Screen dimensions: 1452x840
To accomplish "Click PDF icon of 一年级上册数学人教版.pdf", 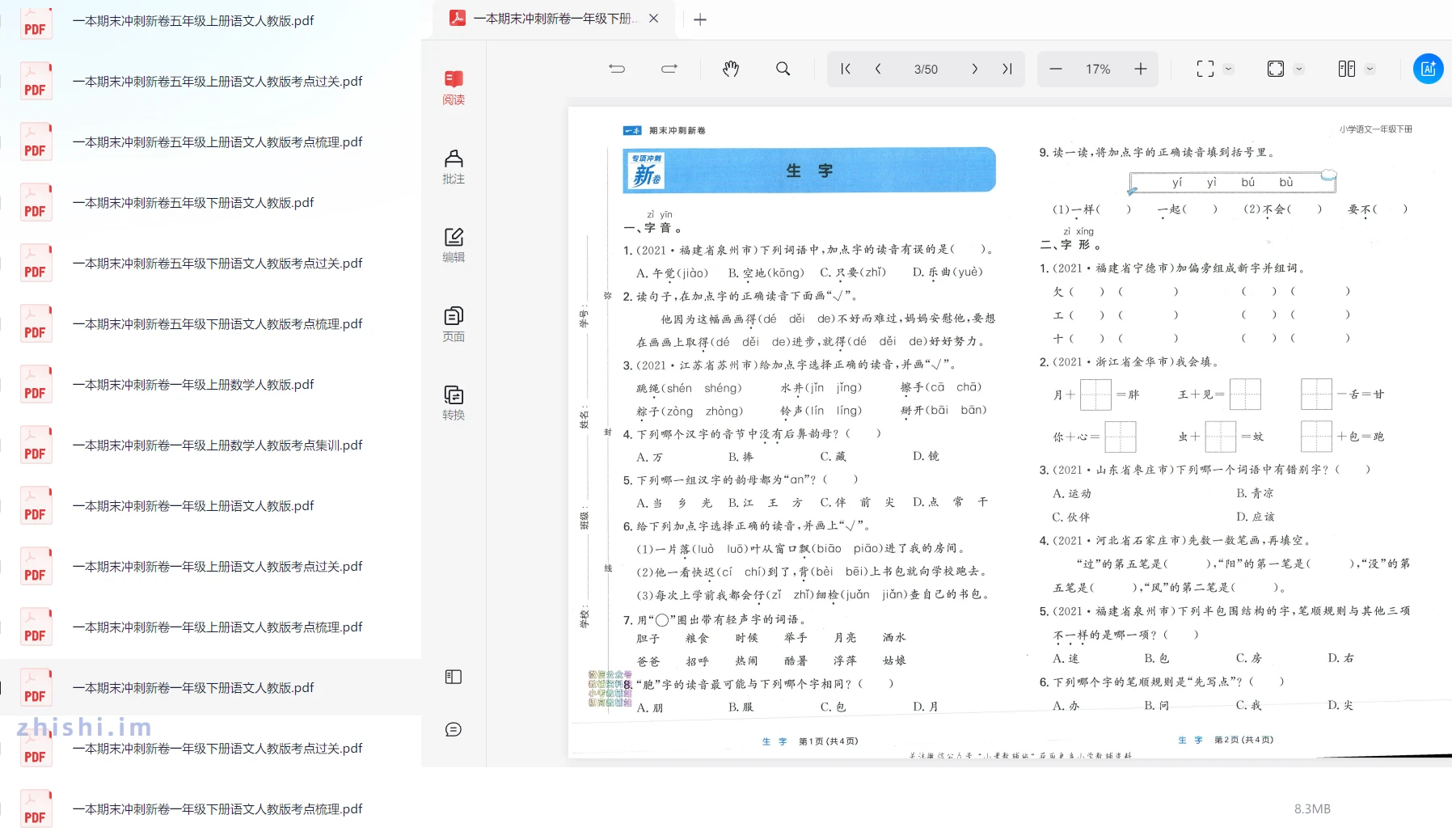I will pyautogui.click(x=36, y=385).
